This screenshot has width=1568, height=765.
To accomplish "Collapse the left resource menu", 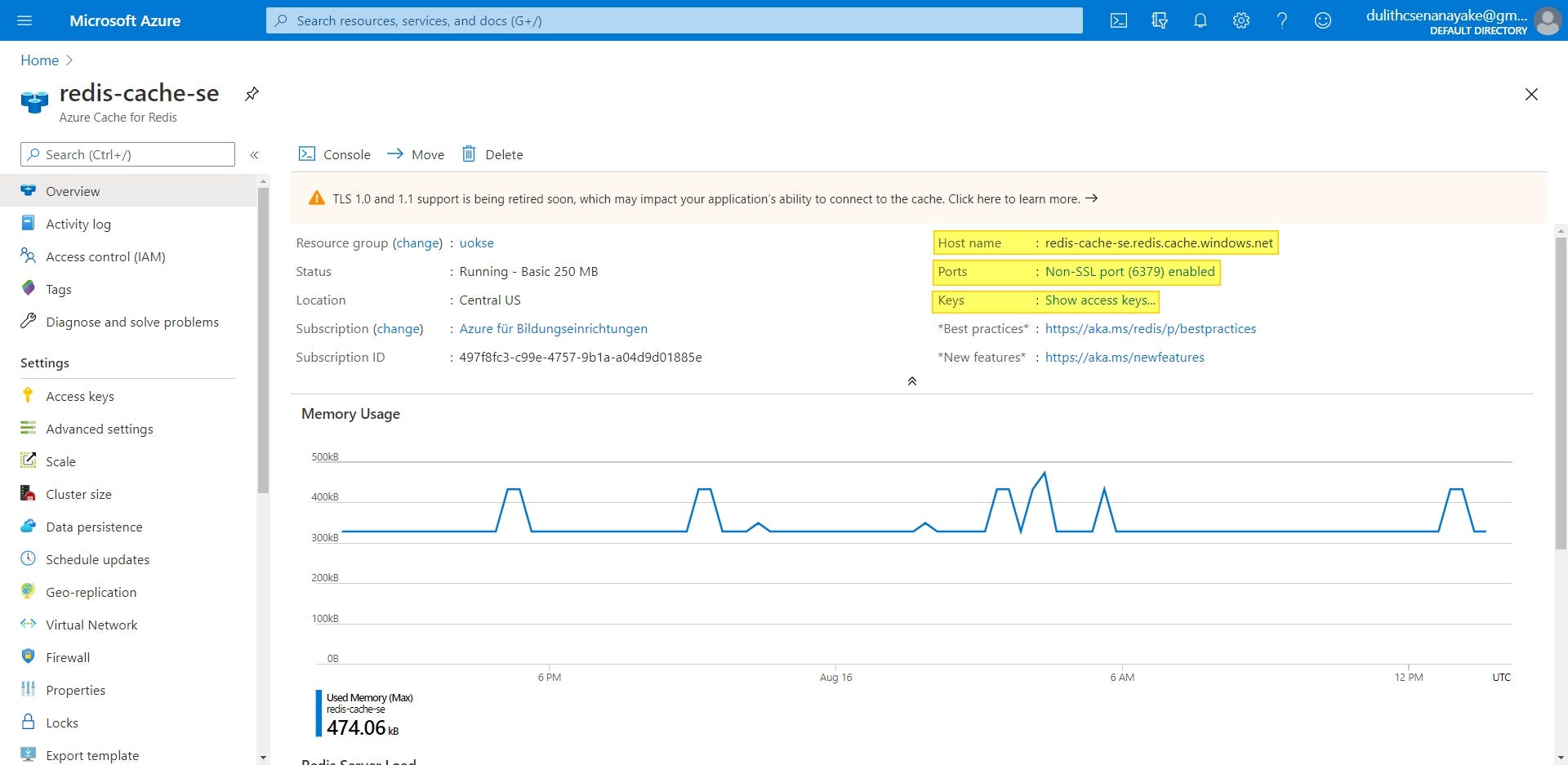I will pos(254,154).
